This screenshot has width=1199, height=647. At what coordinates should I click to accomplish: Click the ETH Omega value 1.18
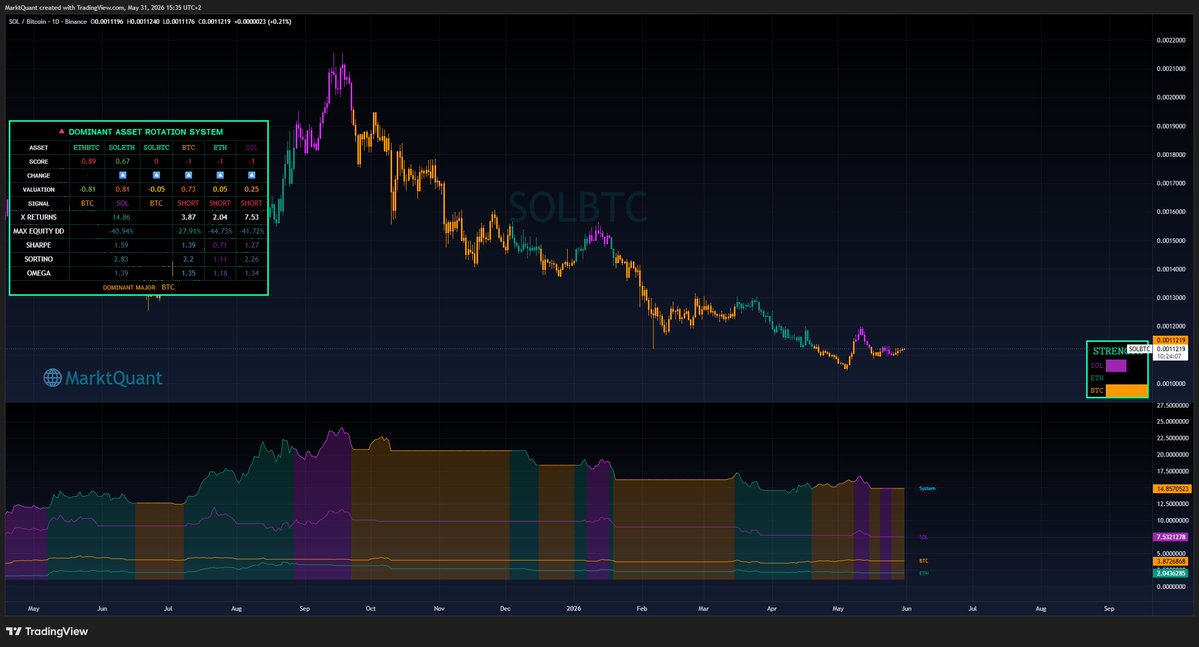(x=220, y=273)
